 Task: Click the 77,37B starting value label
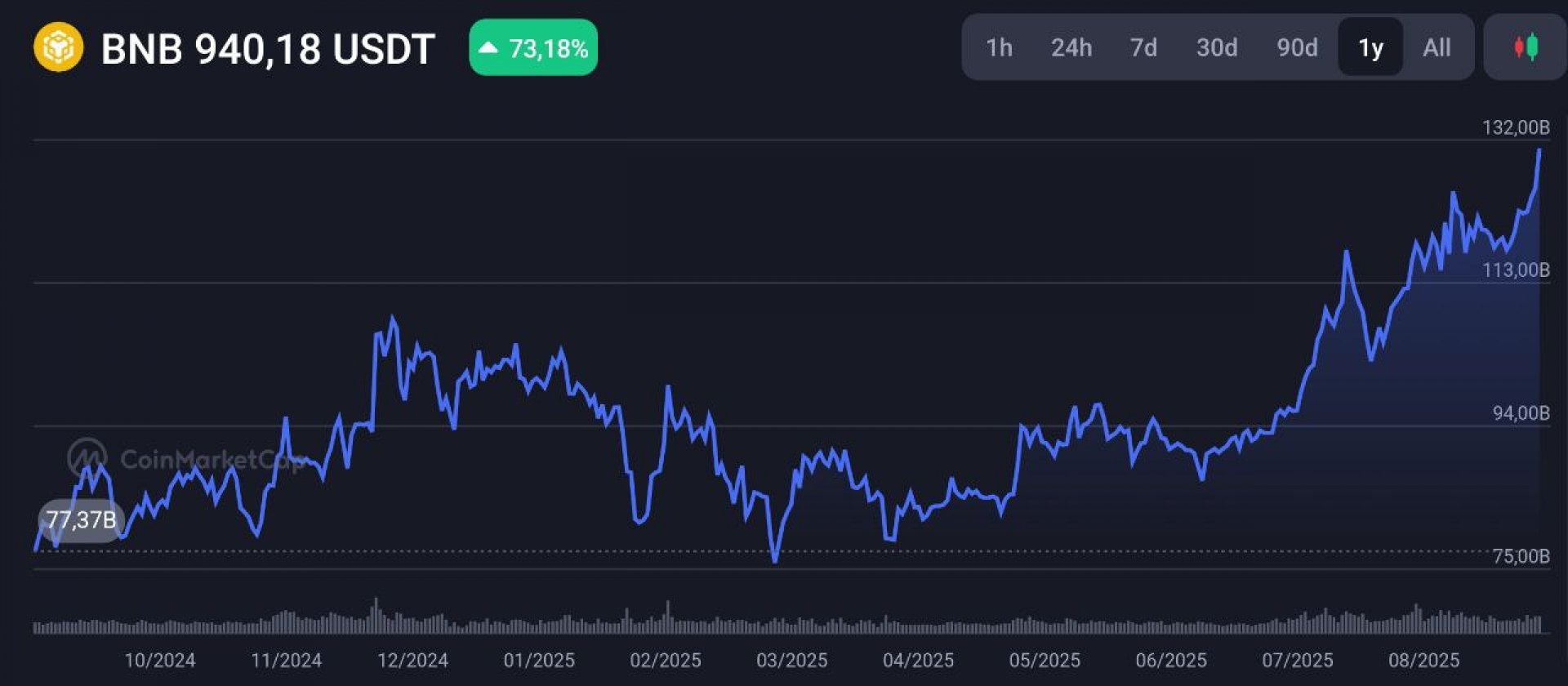[81, 519]
